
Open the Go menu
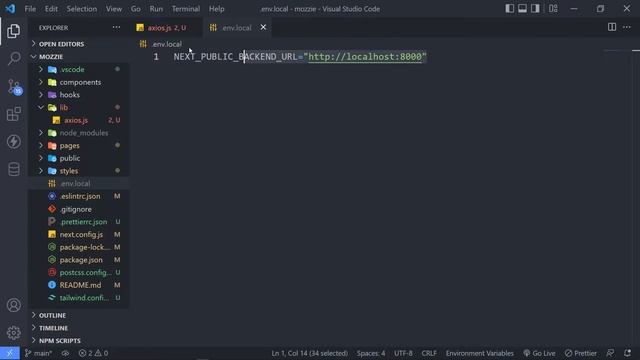point(136,9)
